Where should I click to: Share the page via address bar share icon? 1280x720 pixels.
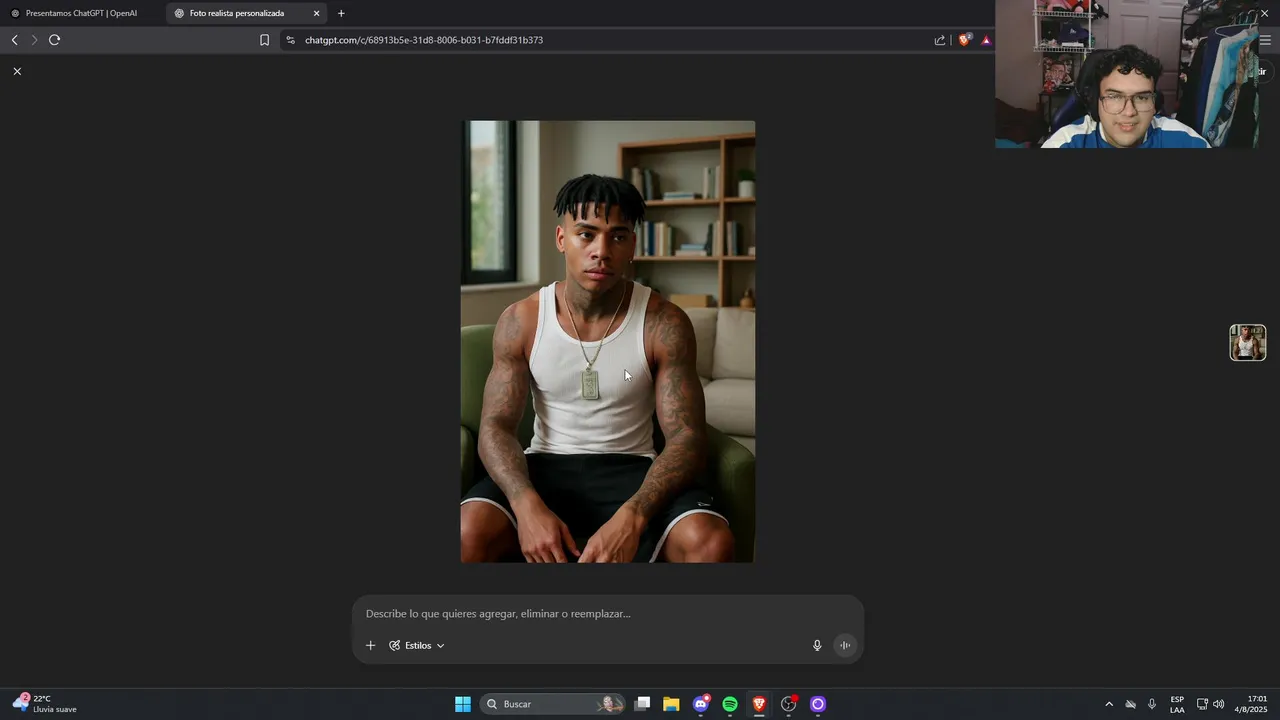pos(940,40)
